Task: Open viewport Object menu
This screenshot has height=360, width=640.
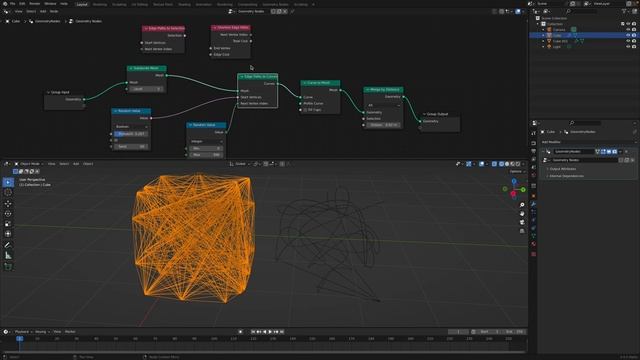Action: click(x=88, y=164)
